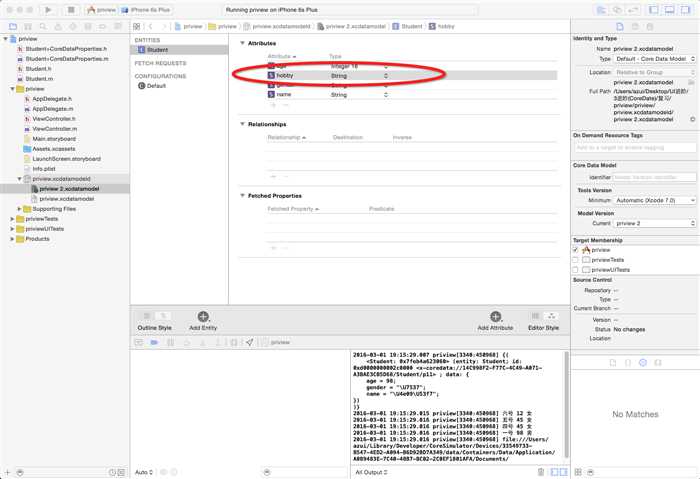
Task: Collapse the priview.xcdatamodeld group
Action: (x=20, y=179)
